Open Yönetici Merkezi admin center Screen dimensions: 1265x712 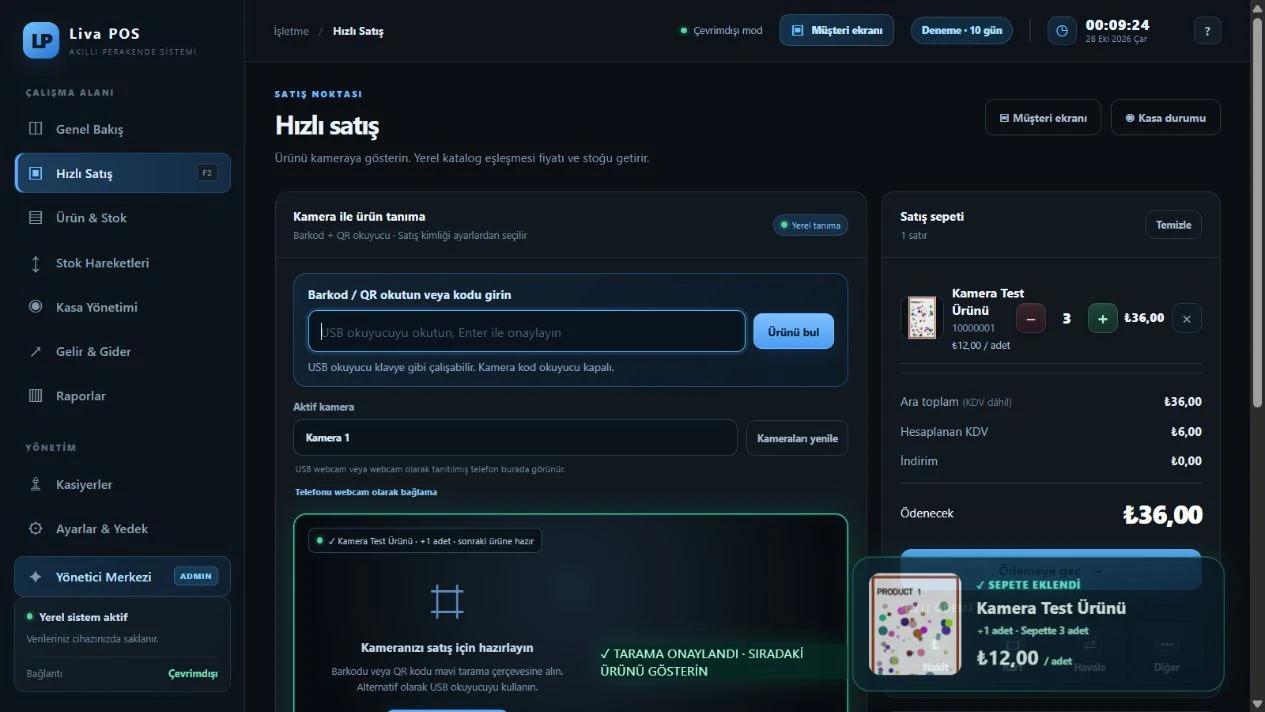122,577
